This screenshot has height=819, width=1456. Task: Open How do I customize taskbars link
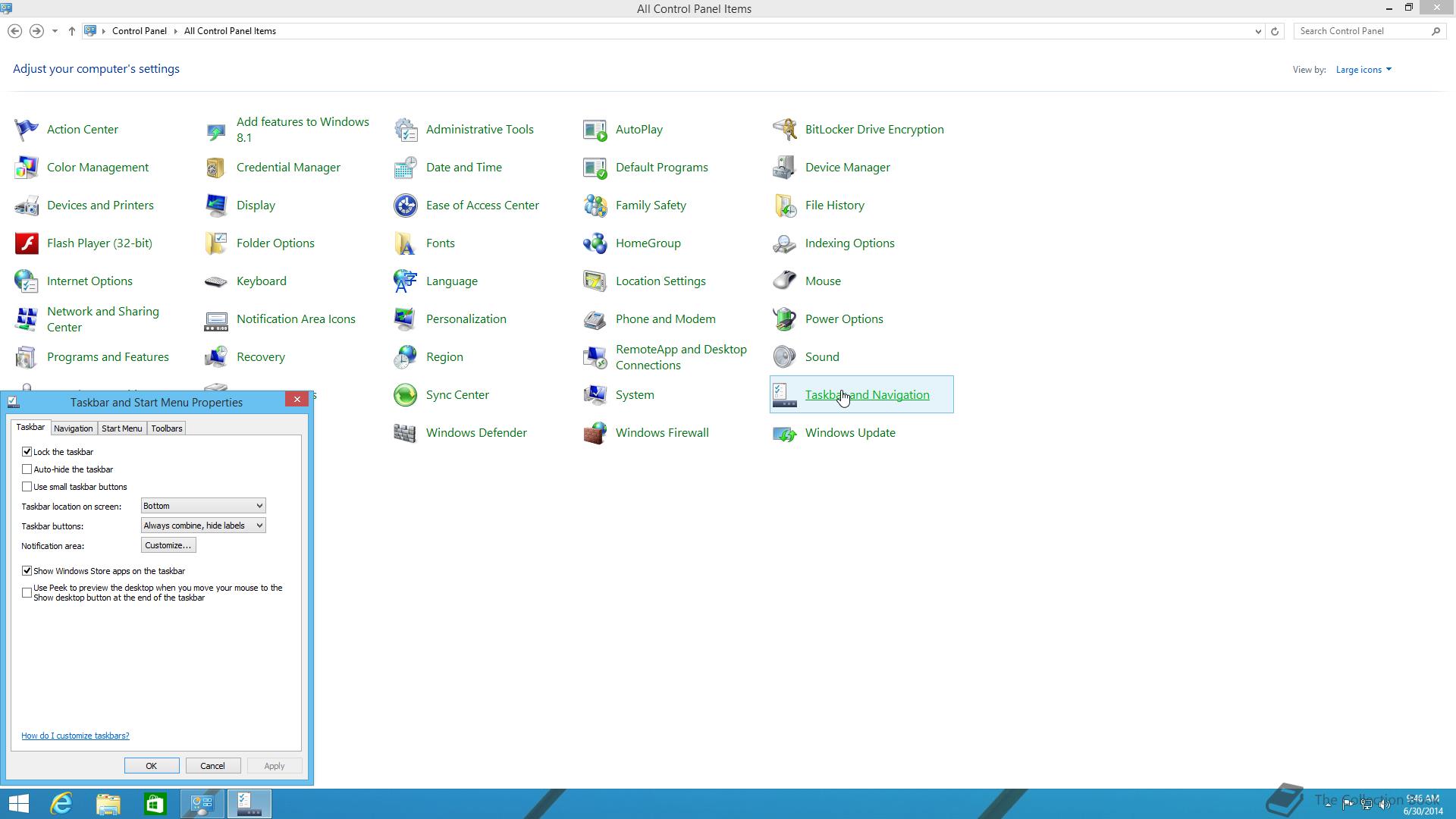point(75,736)
